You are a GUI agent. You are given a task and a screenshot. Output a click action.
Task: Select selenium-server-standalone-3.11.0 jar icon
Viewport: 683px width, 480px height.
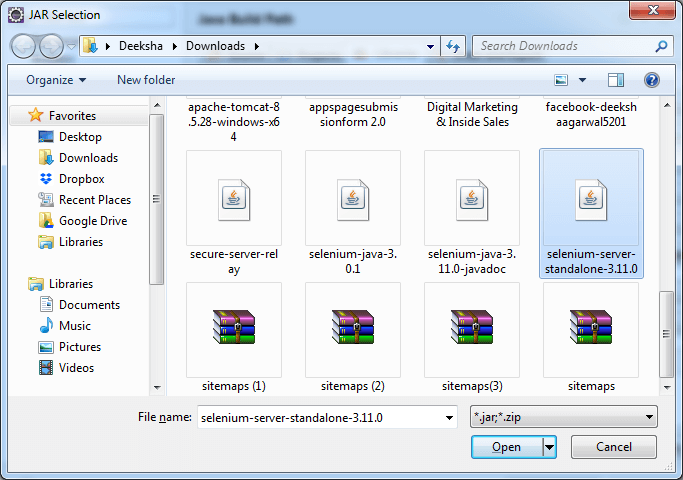[591, 199]
